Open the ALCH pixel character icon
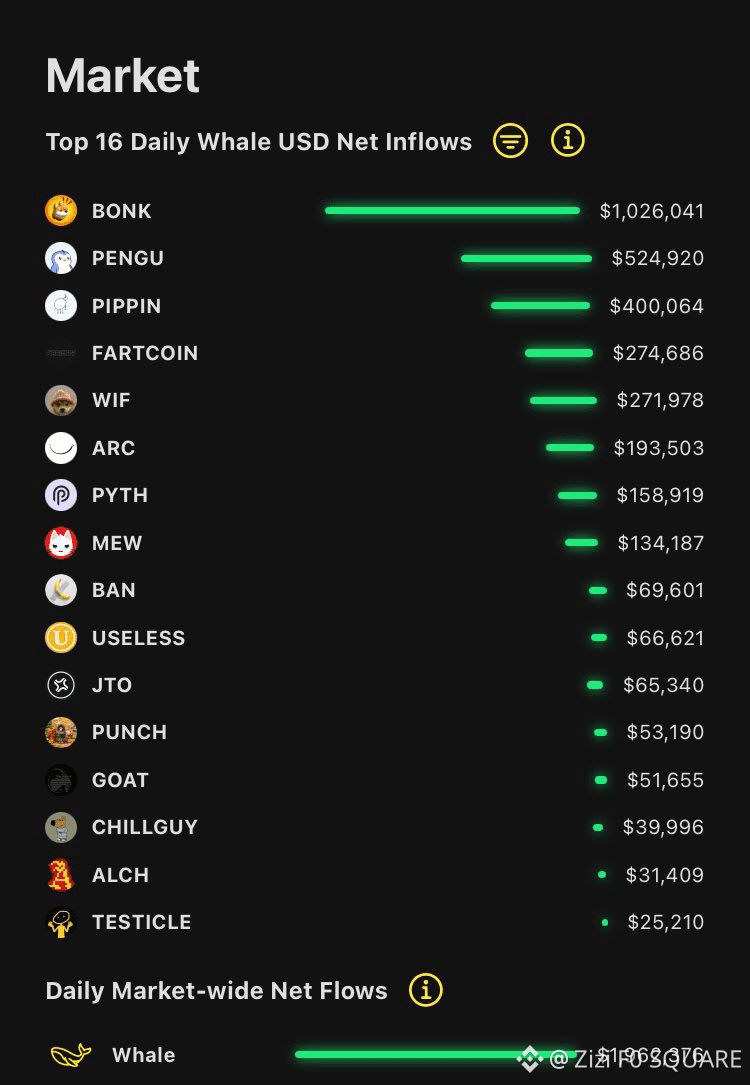The width and height of the screenshot is (750, 1085). coord(61,875)
